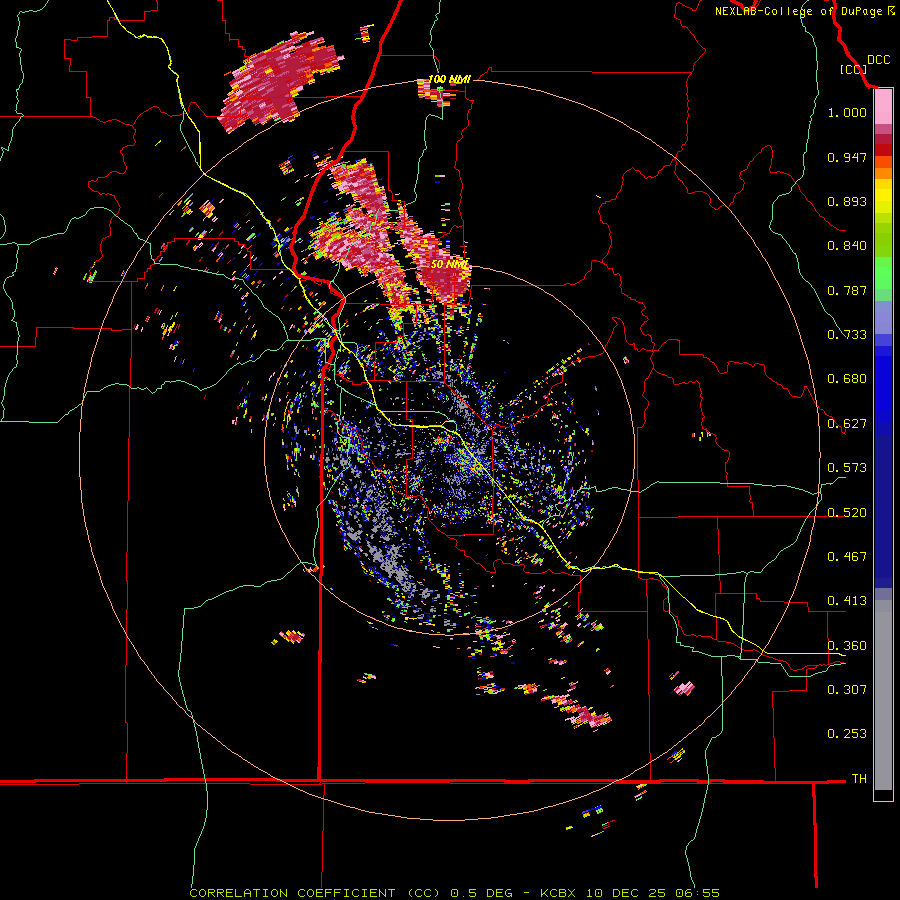The height and width of the screenshot is (900, 900).
Task: Click the 0.733 scale value
Action: tap(847, 335)
